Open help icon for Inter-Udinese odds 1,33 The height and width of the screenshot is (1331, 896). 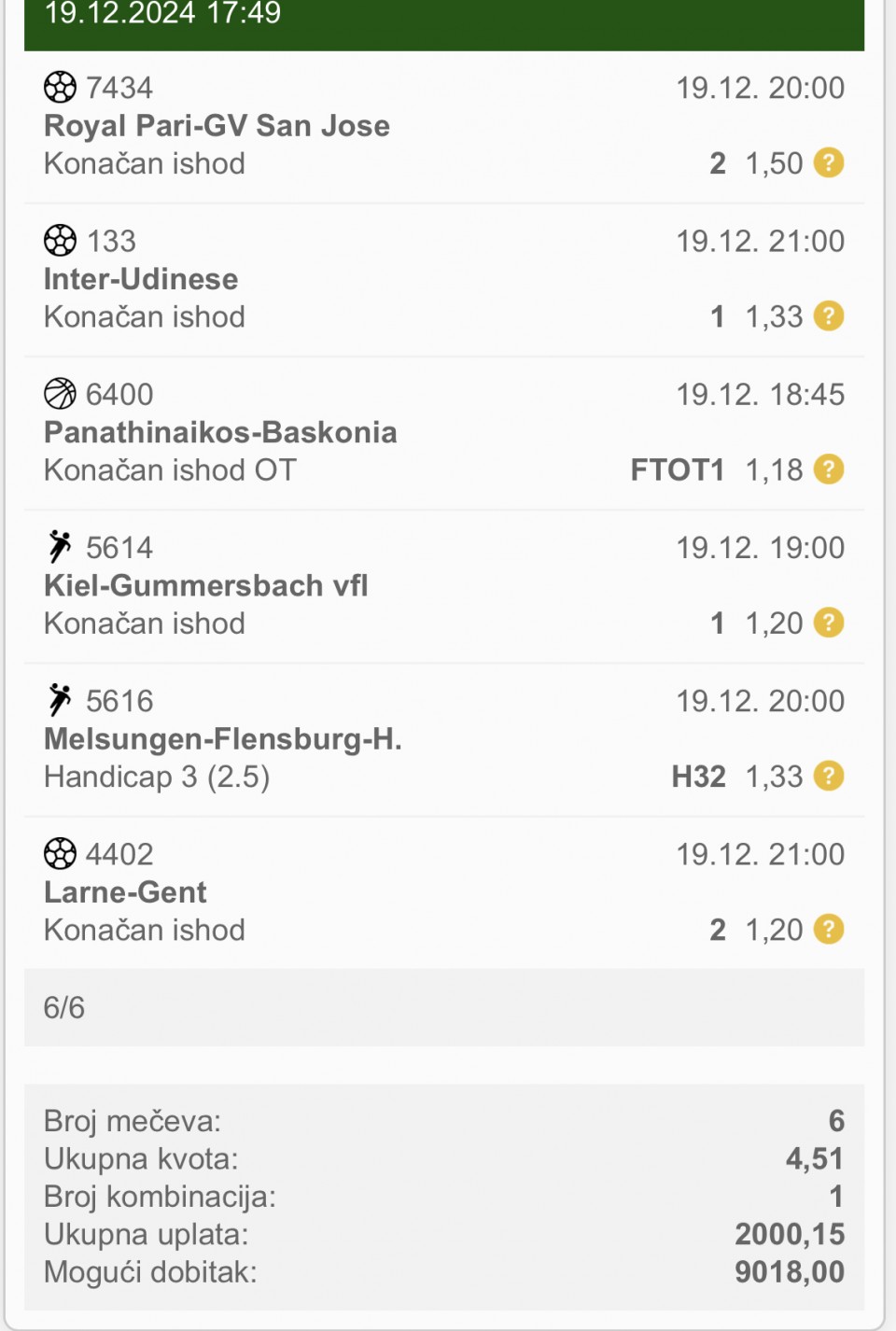829,315
